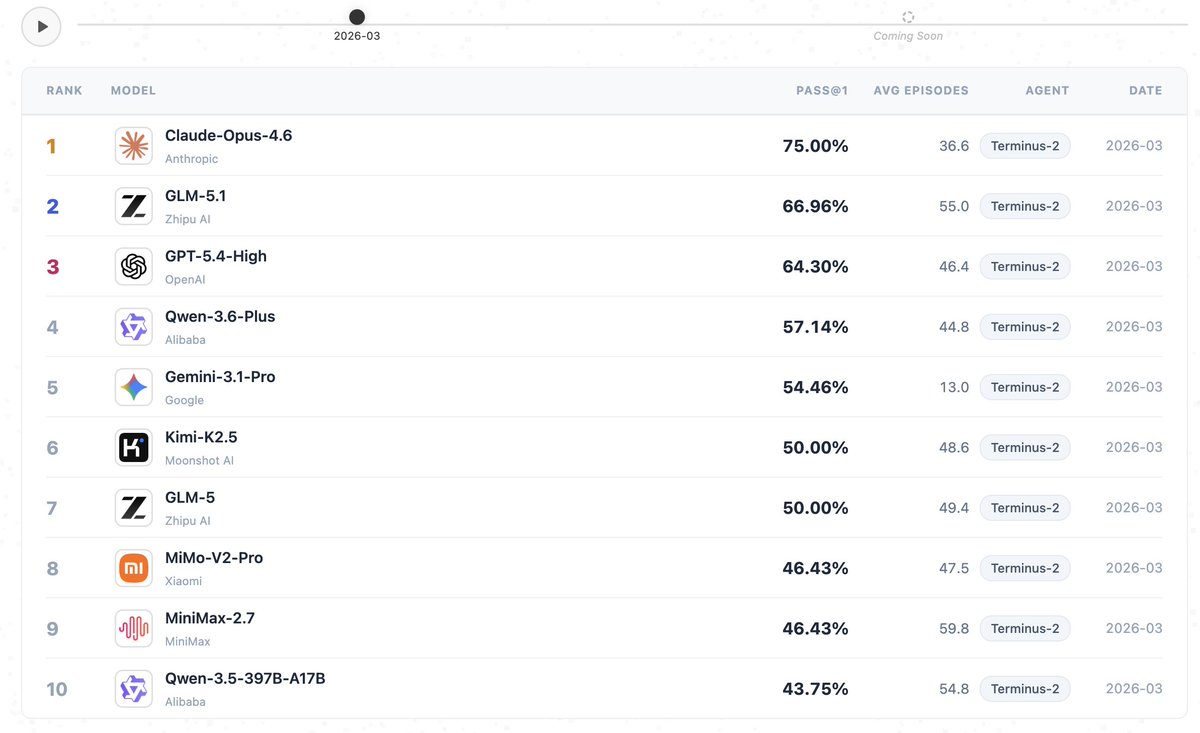Sort by the AVG EPISODES column header

[921, 91]
